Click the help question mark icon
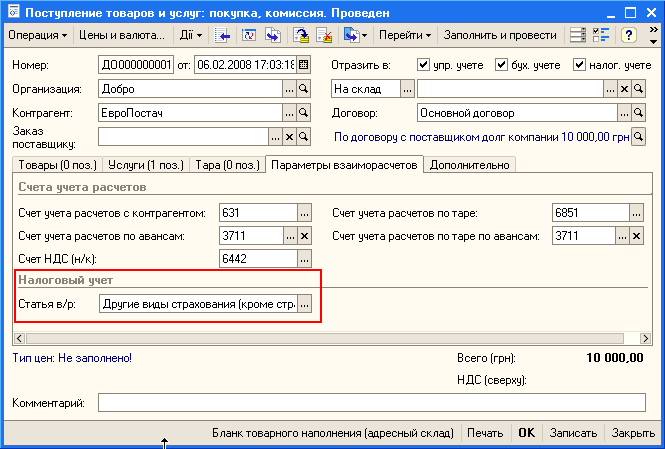Image resolution: width=665 pixels, height=449 pixels. pos(629,35)
